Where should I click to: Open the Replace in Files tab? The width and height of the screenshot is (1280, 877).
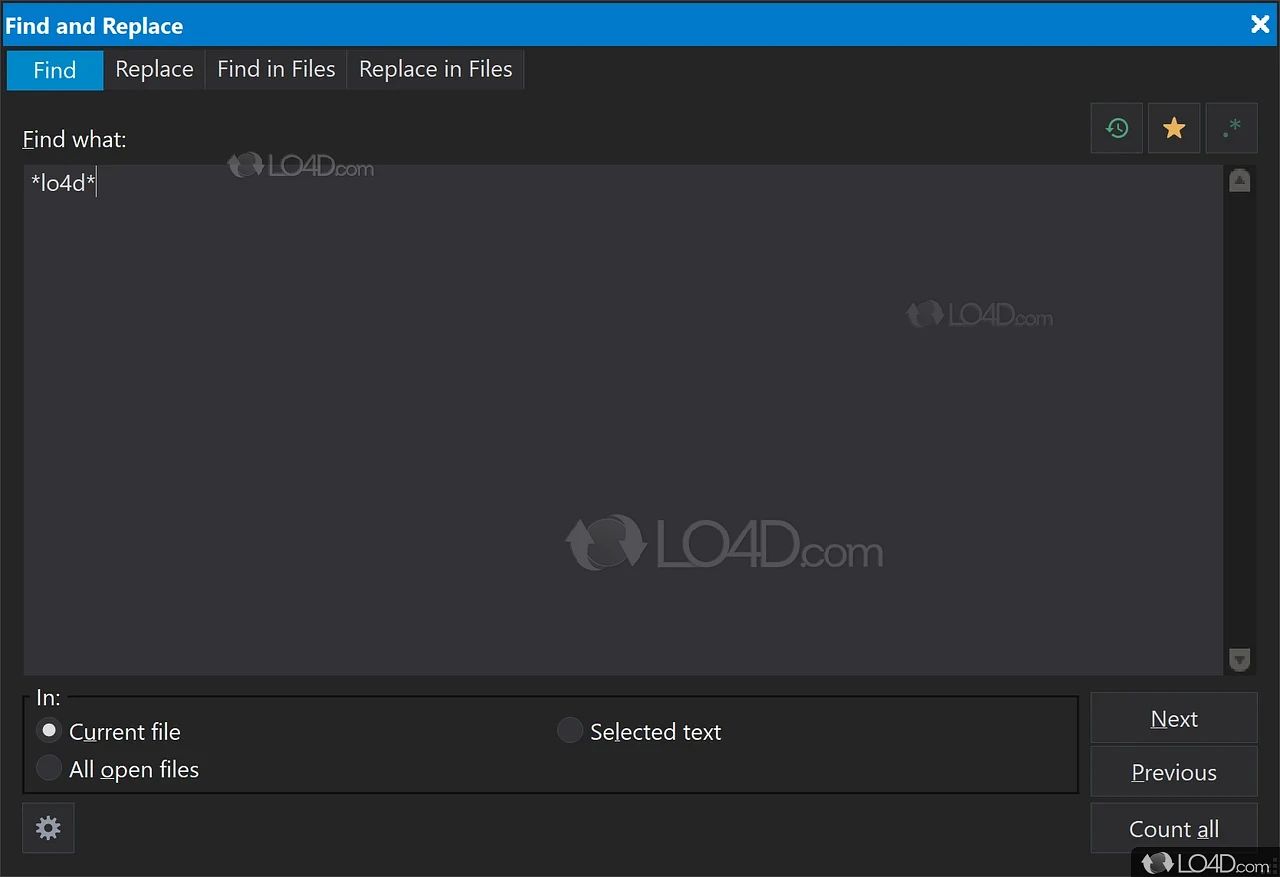click(435, 70)
